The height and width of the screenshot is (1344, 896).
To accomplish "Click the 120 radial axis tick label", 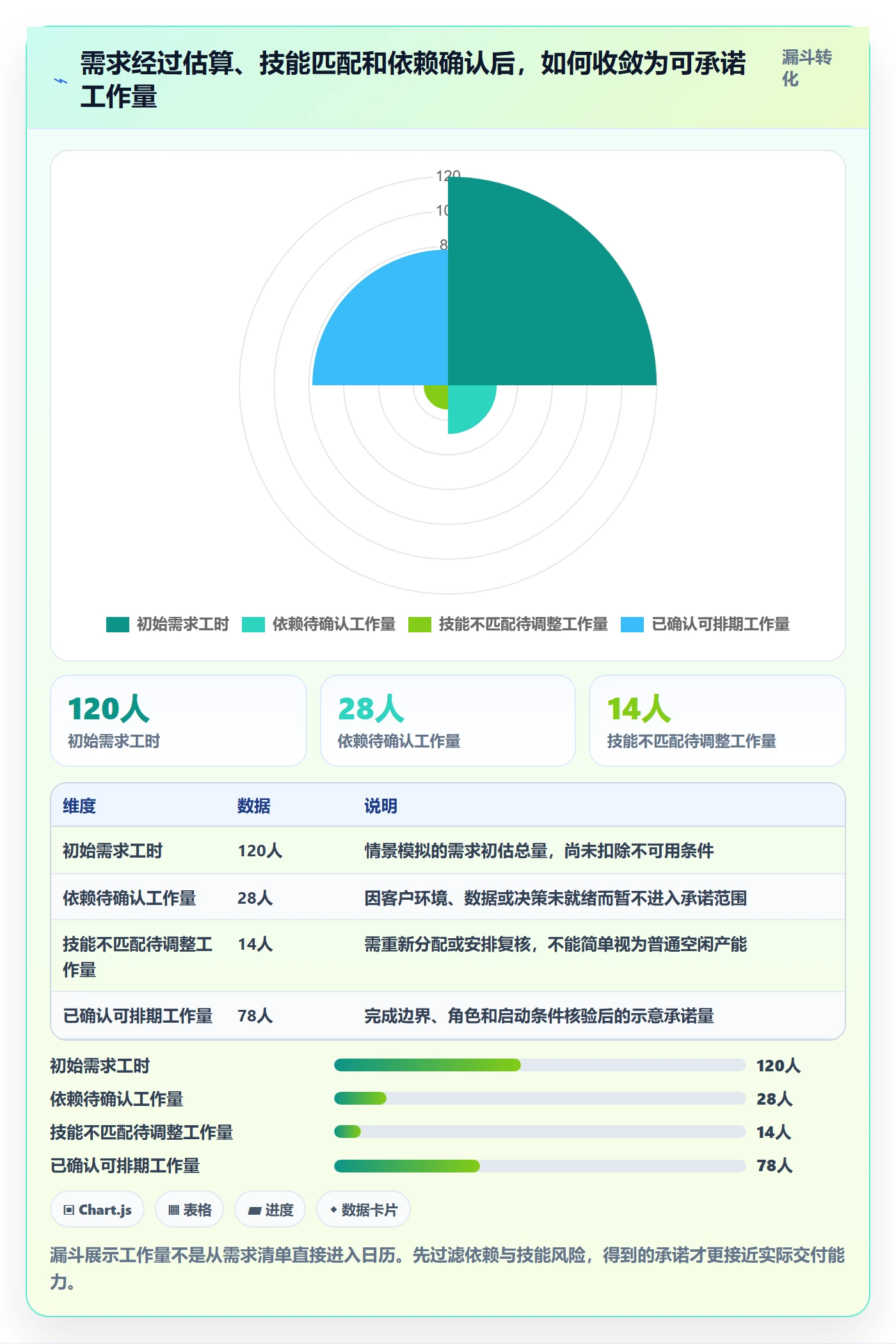I will tap(448, 175).
